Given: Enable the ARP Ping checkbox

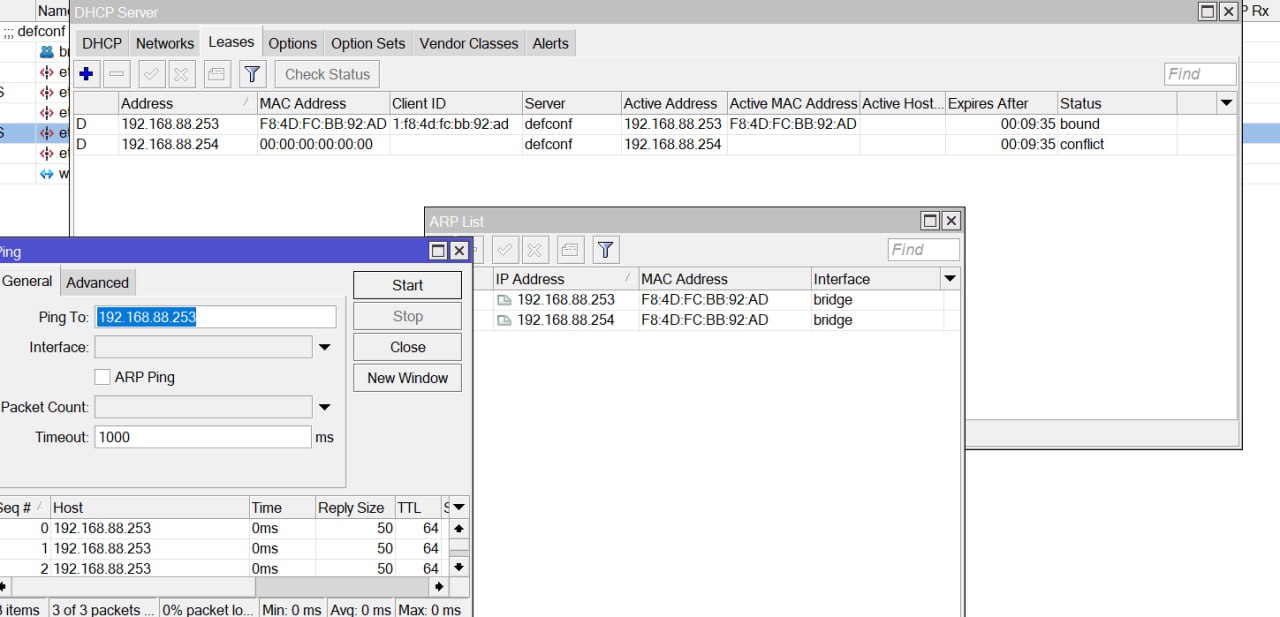Looking at the screenshot, I should [x=102, y=377].
